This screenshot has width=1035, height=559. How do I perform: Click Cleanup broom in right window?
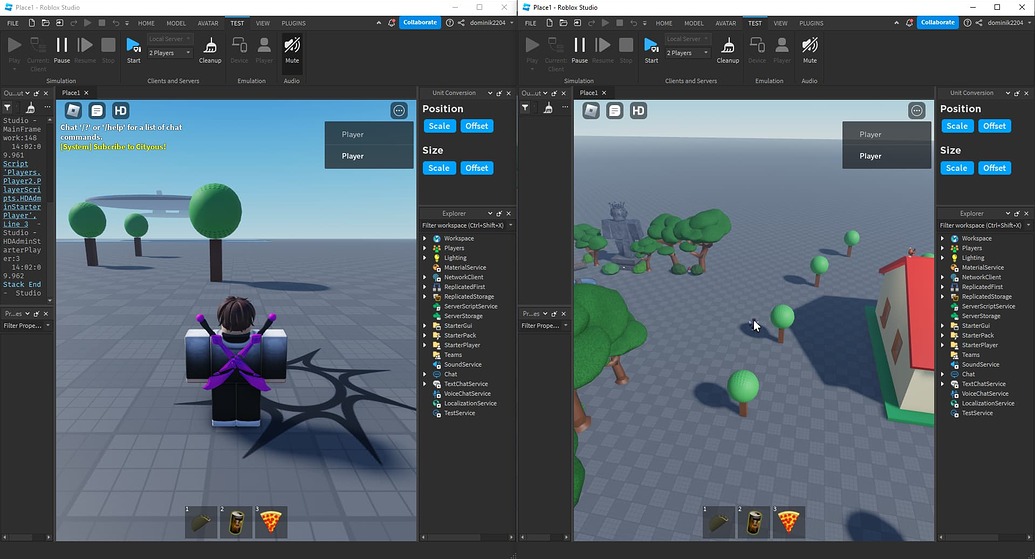[727, 50]
